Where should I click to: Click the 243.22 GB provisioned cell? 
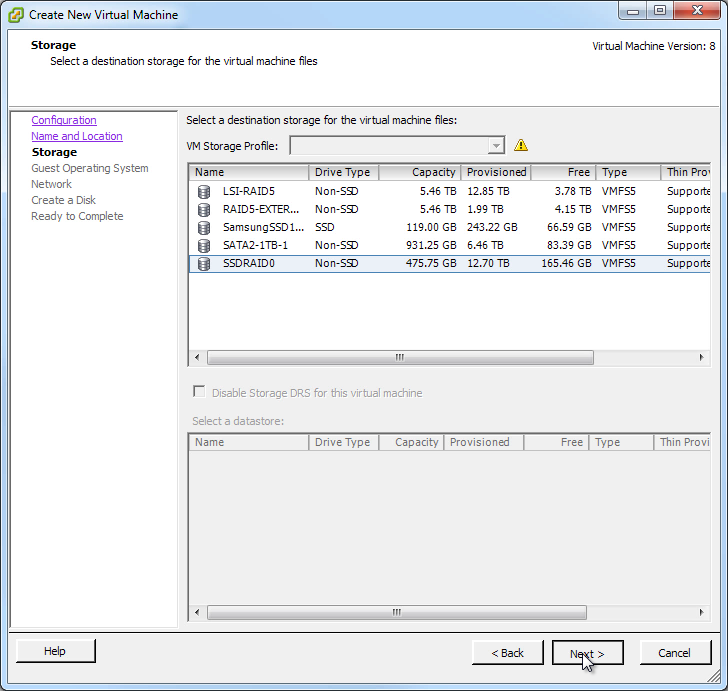[x=492, y=228]
